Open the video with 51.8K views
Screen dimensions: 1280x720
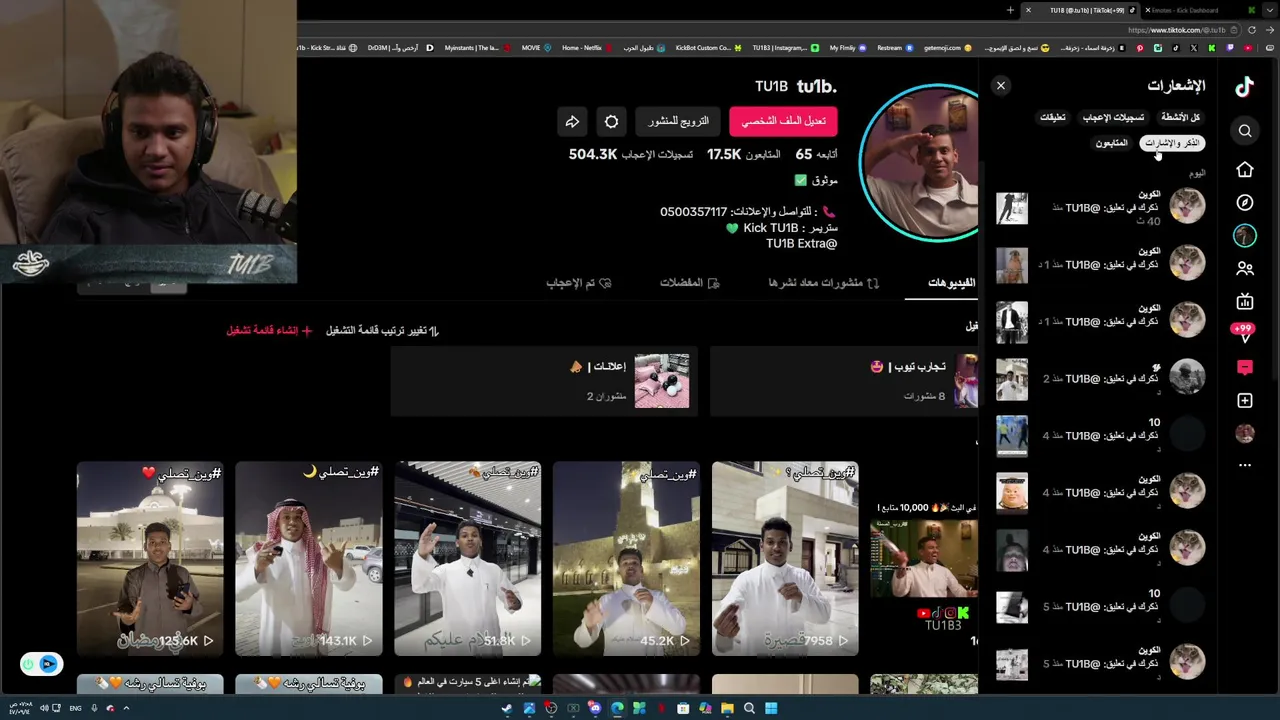click(467, 558)
